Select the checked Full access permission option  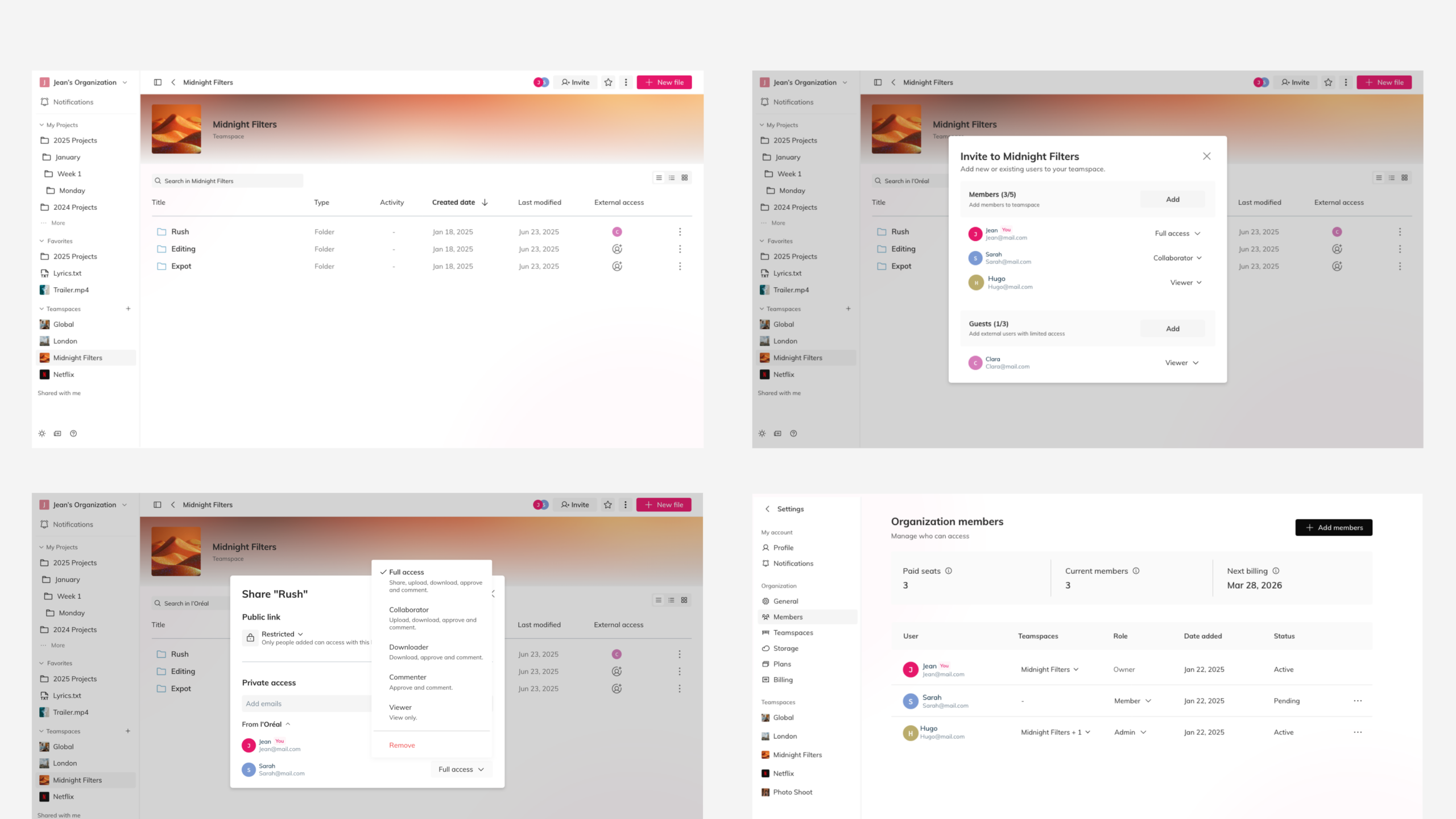[x=406, y=572]
